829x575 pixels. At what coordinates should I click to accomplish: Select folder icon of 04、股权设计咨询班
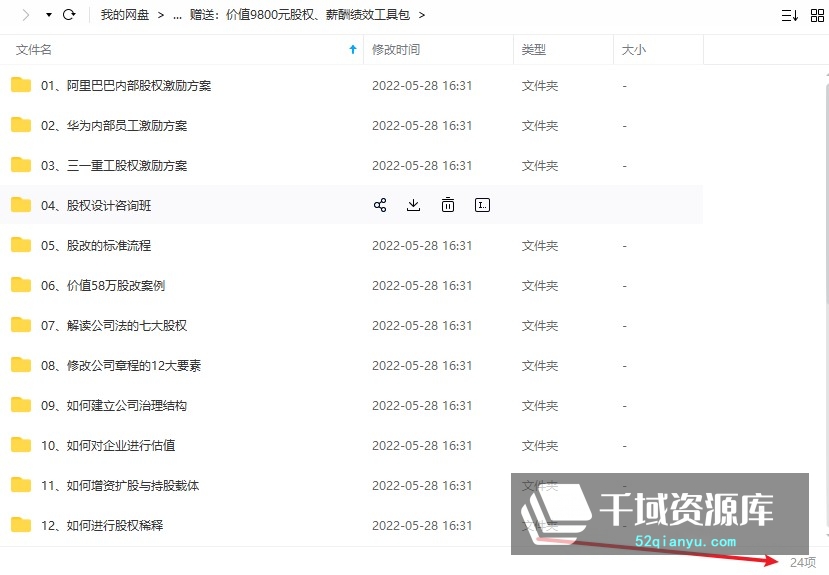tap(21, 205)
